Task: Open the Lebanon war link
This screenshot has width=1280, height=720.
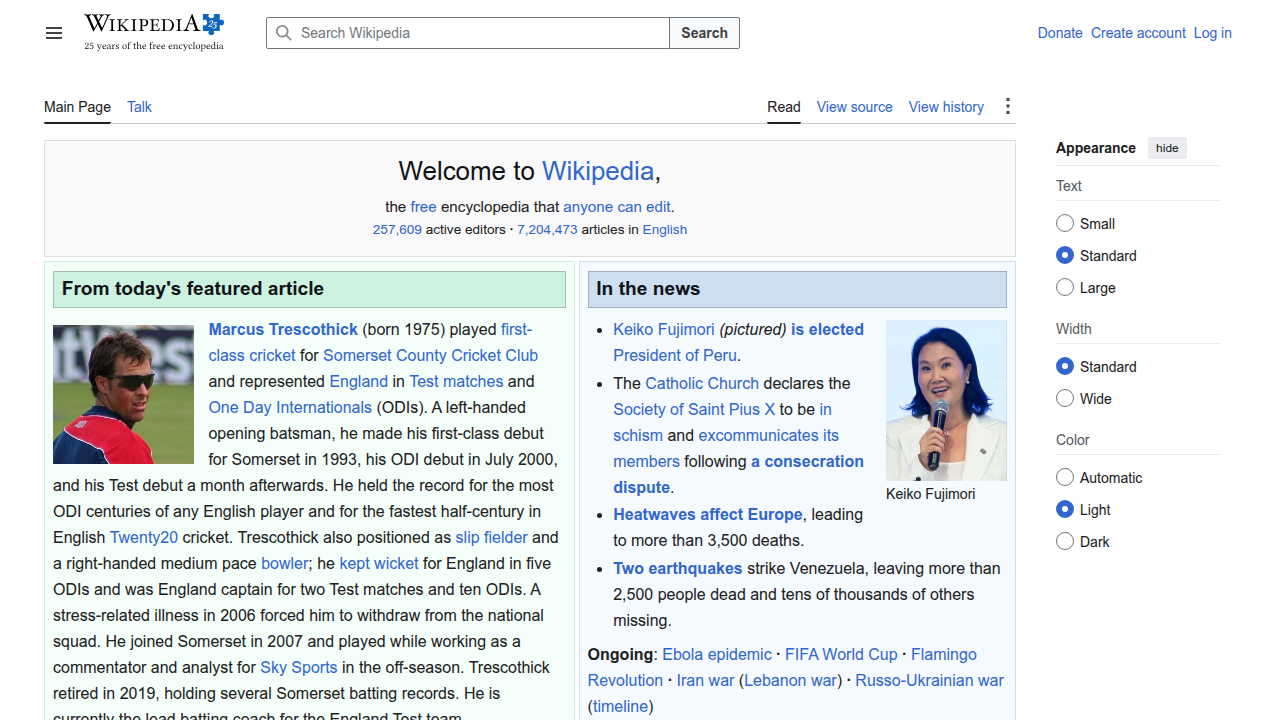Action: point(789,680)
